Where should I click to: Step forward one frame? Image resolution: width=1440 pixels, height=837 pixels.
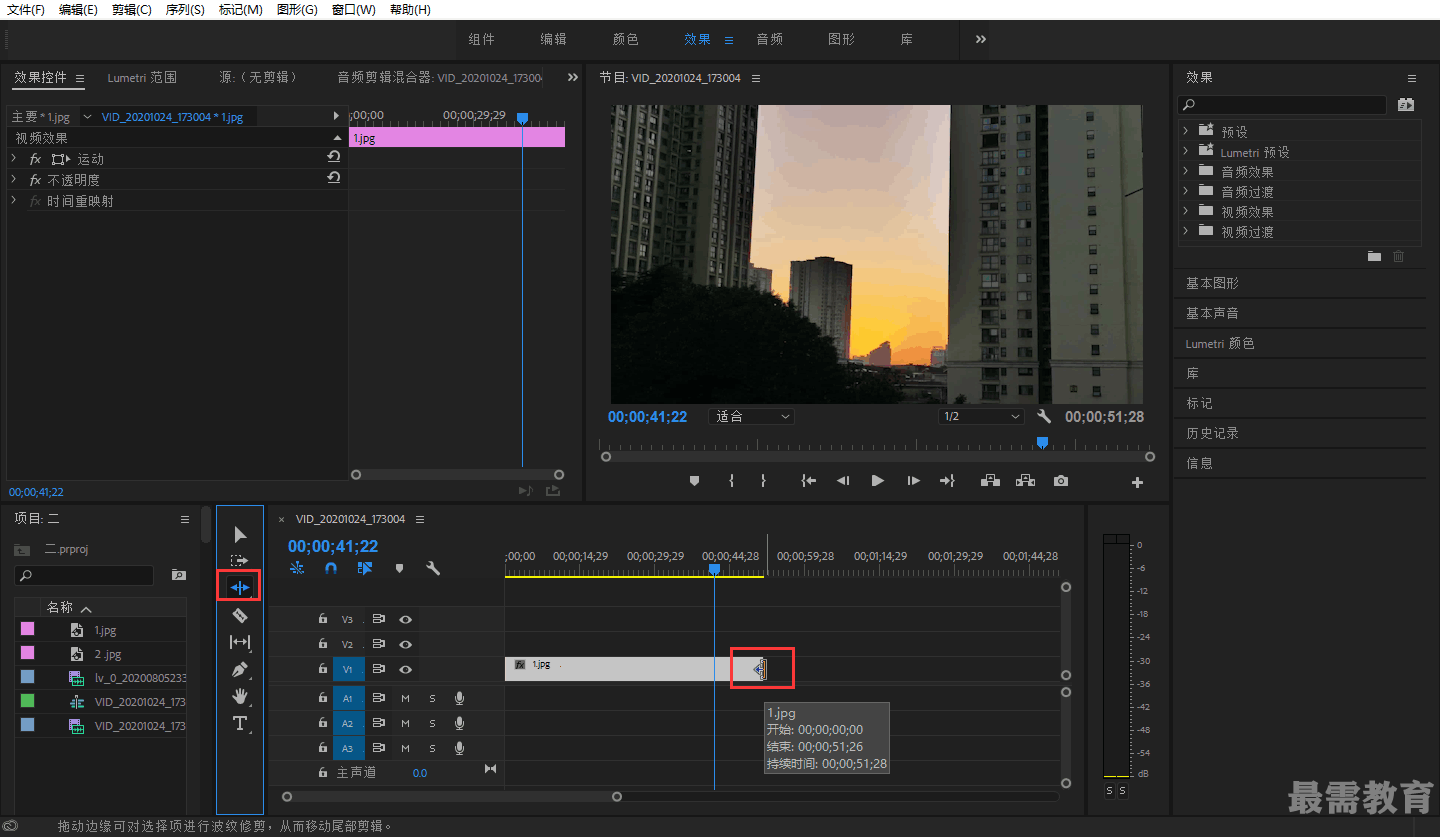913,481
